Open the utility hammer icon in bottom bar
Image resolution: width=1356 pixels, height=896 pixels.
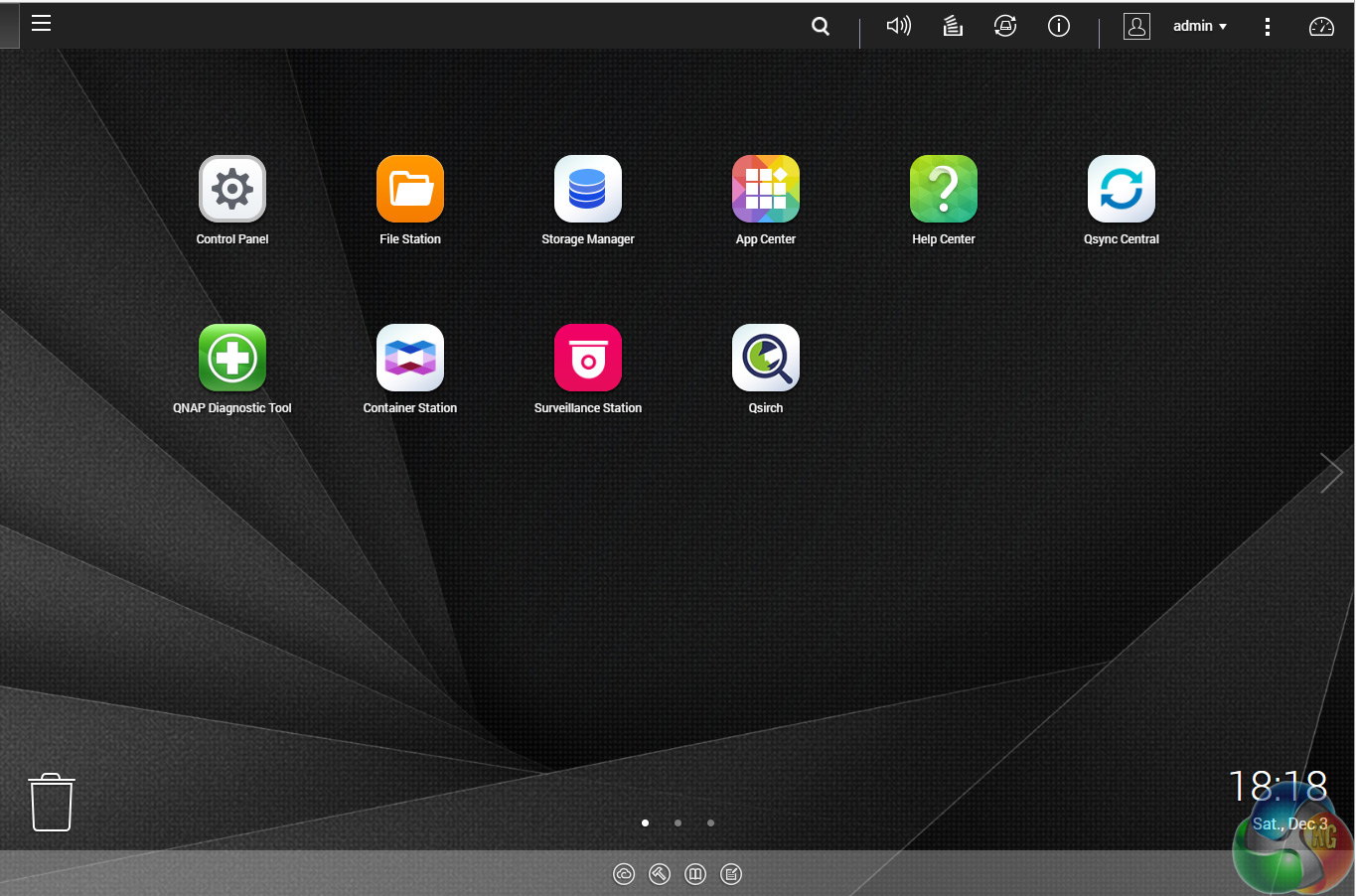coord(660,874)
